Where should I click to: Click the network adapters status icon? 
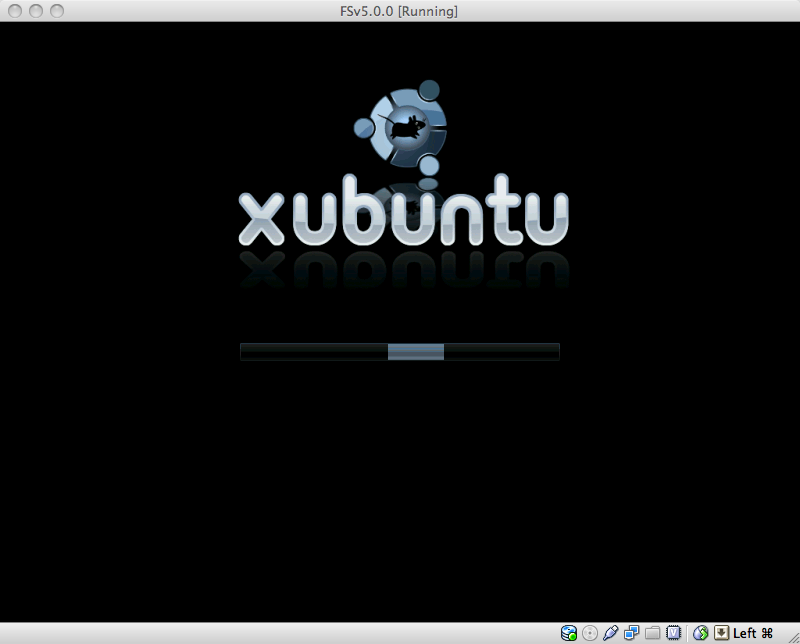click(632, 633)
